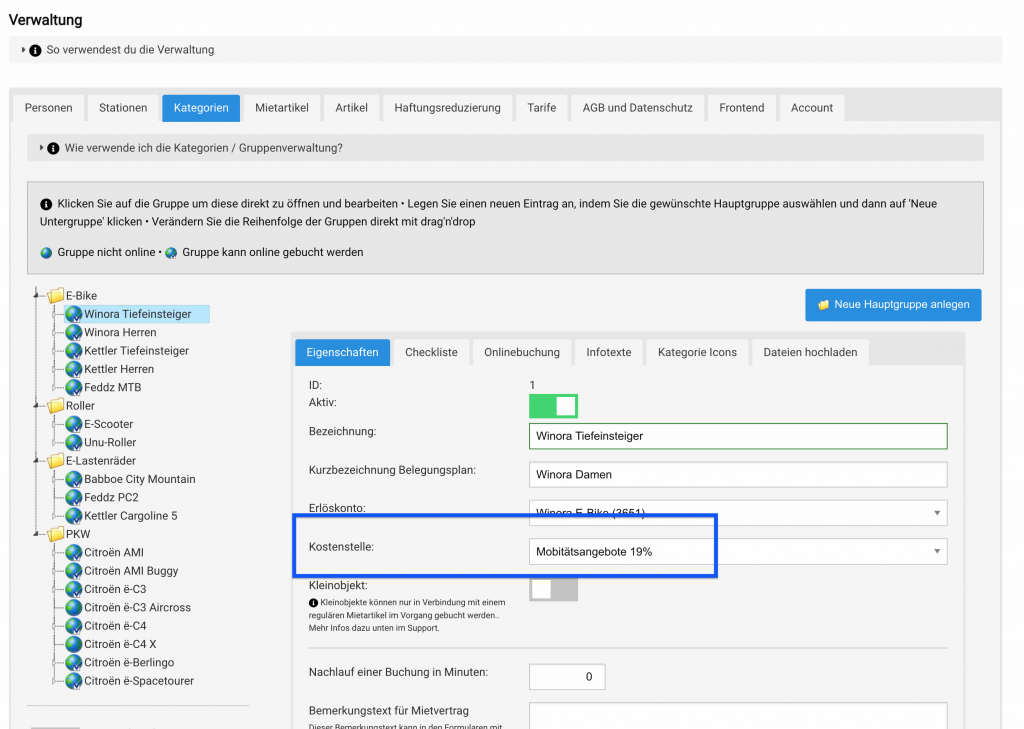Click into the Bezeichnung input field

pyautogui.click(x=738, y=436)
